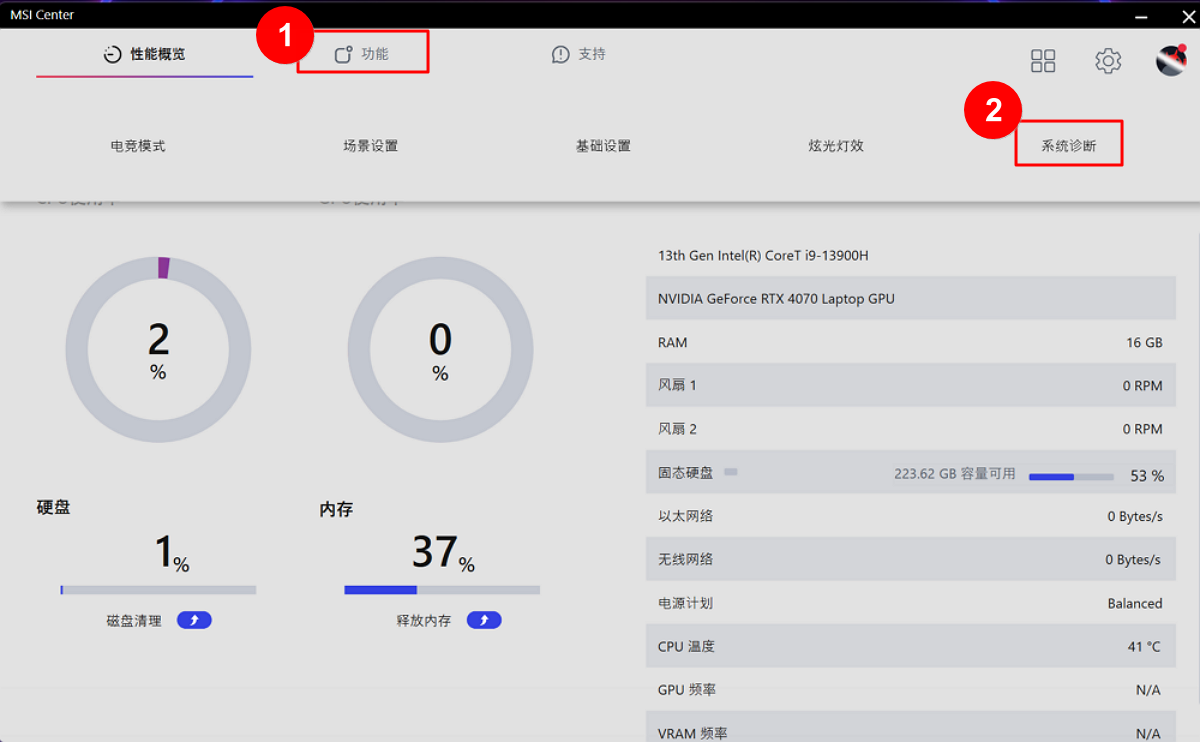Viewport: 1200px width, 742px height.
Task: Click the 释放内存 free memory arrow icon
Action: (x=484, y=620)
